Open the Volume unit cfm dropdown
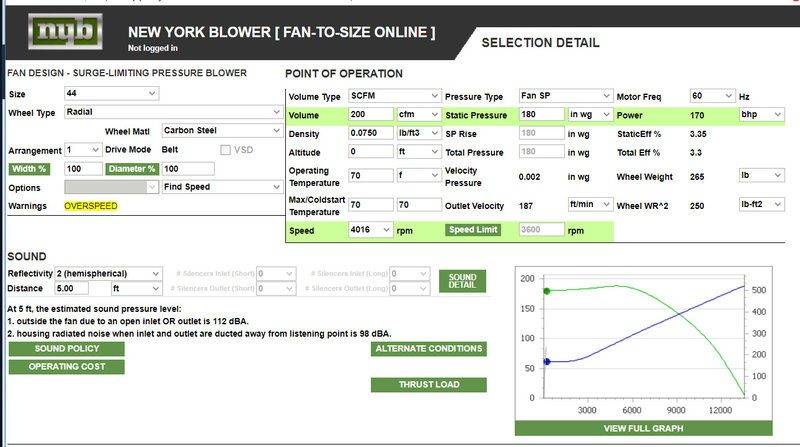 click(418, 114)
